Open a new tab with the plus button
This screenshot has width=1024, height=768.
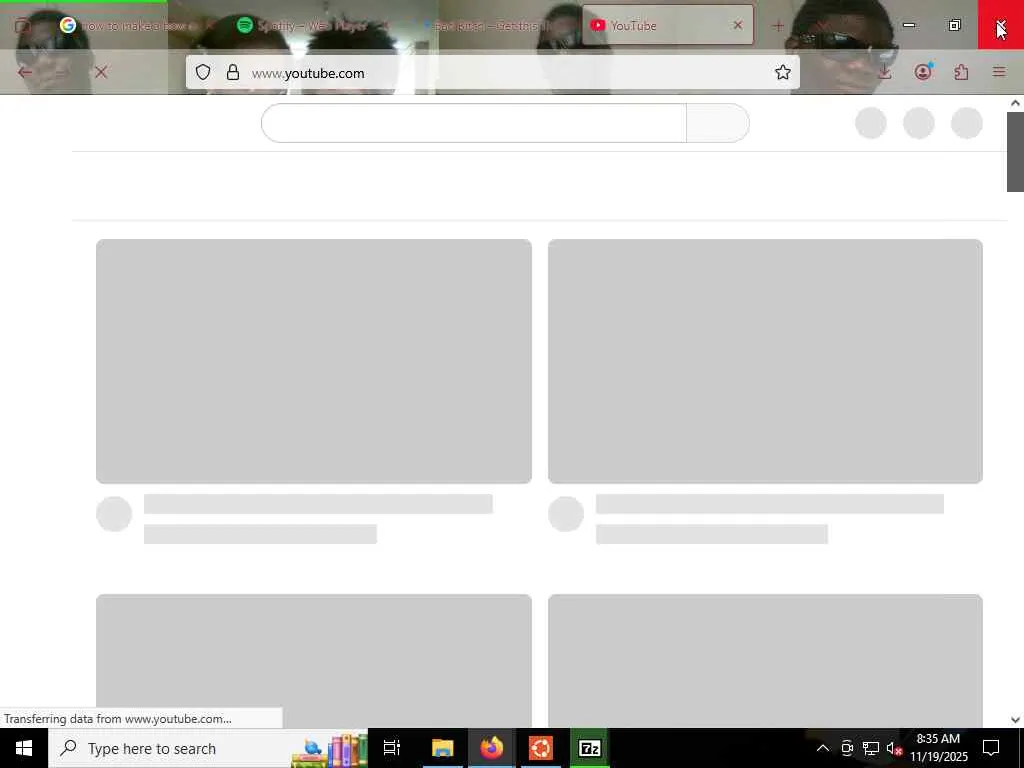[x=778, y=26]
